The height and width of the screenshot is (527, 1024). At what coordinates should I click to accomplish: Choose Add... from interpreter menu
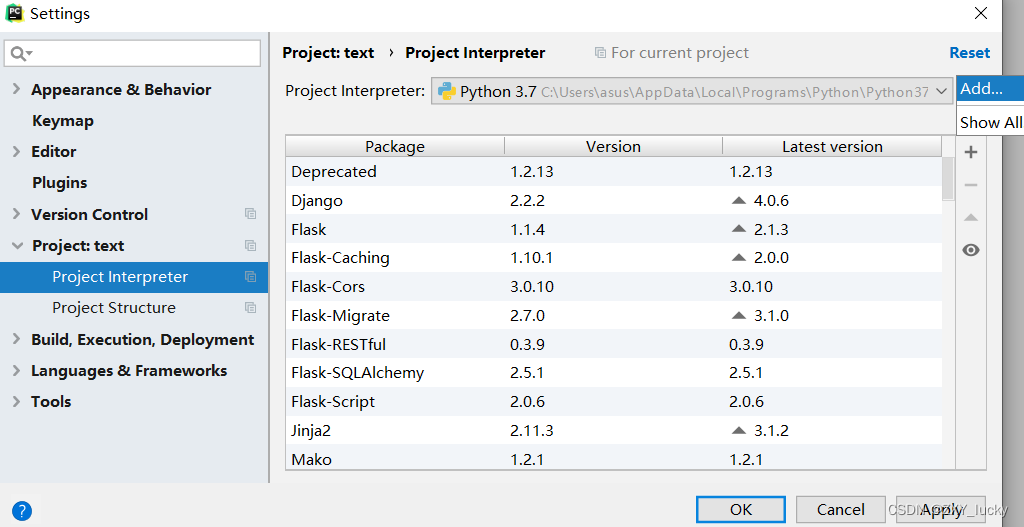point(990,89)
